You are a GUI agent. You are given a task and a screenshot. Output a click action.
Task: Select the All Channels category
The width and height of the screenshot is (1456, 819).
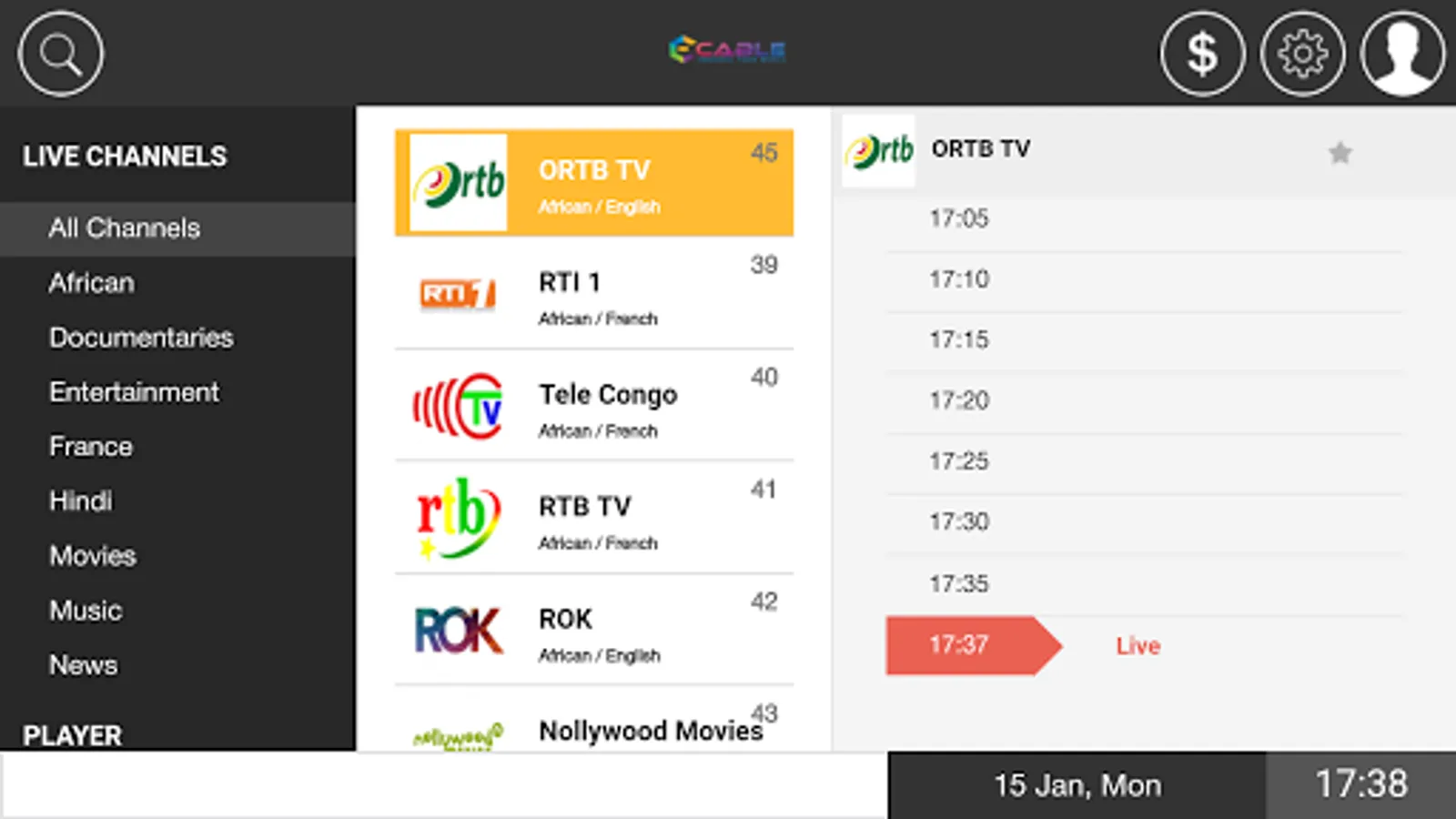pyautogui.click(x=177, y=228)
